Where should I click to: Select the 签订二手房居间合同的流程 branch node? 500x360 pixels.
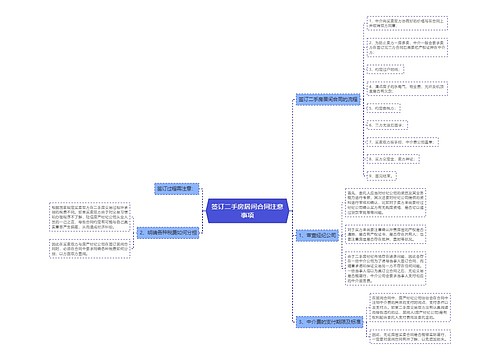pyautogui.click(x=328, y=99)
